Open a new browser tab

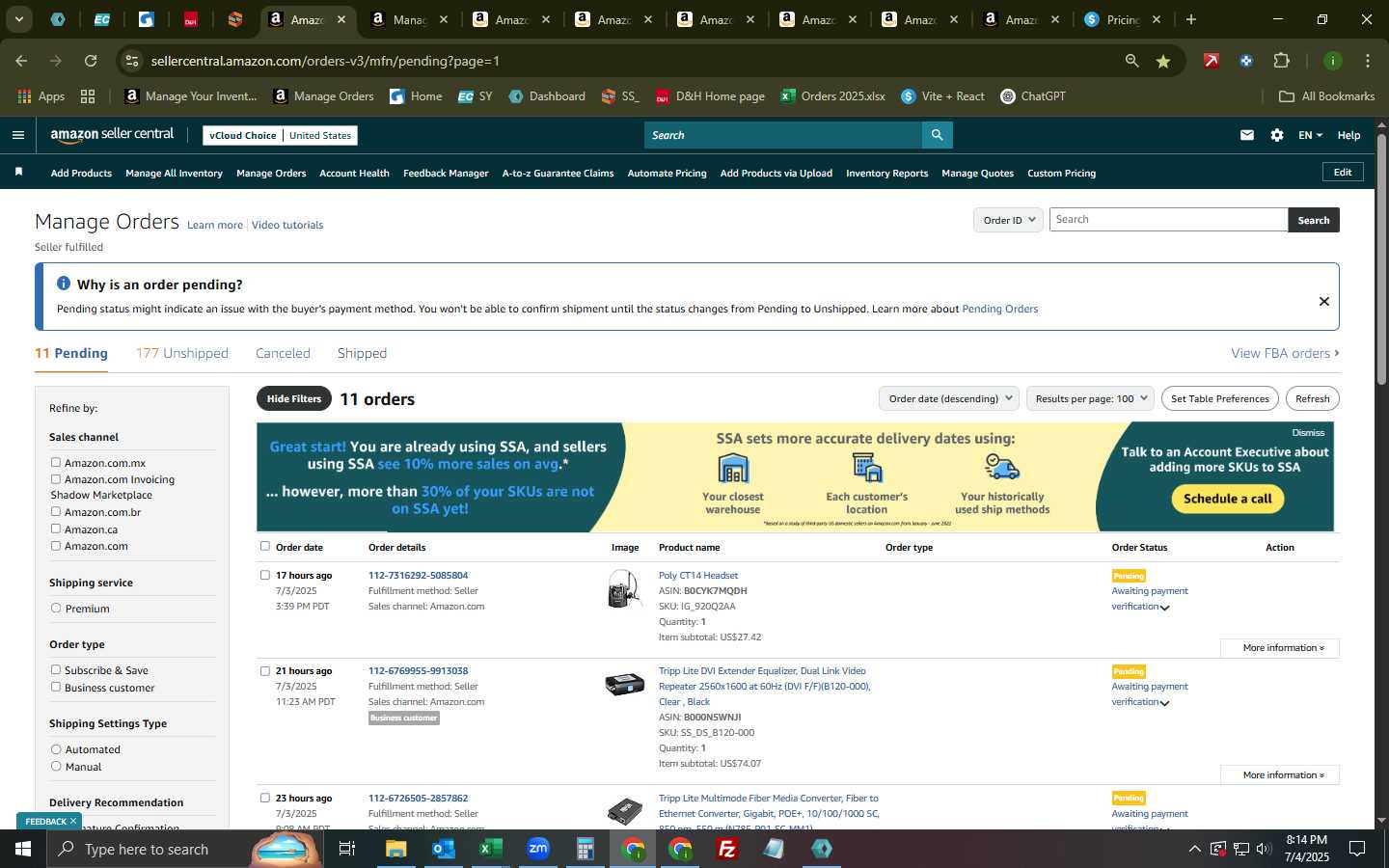1191,19
